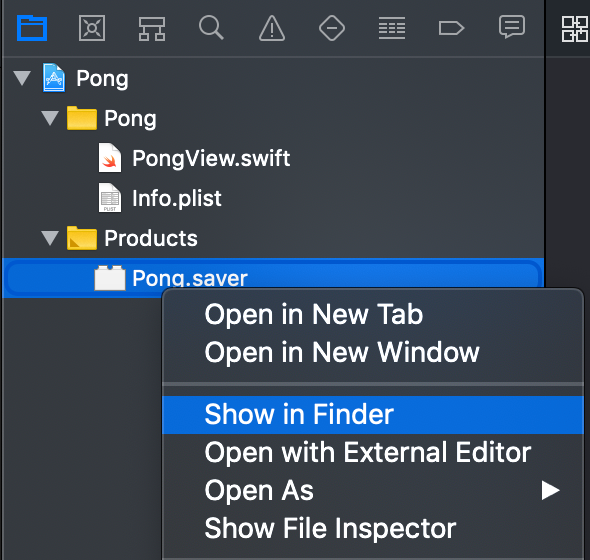The height and width of the screenshot is (560, 590).
Task: Expand the Open As submenu arrow
Action: (x=550, y=491)
